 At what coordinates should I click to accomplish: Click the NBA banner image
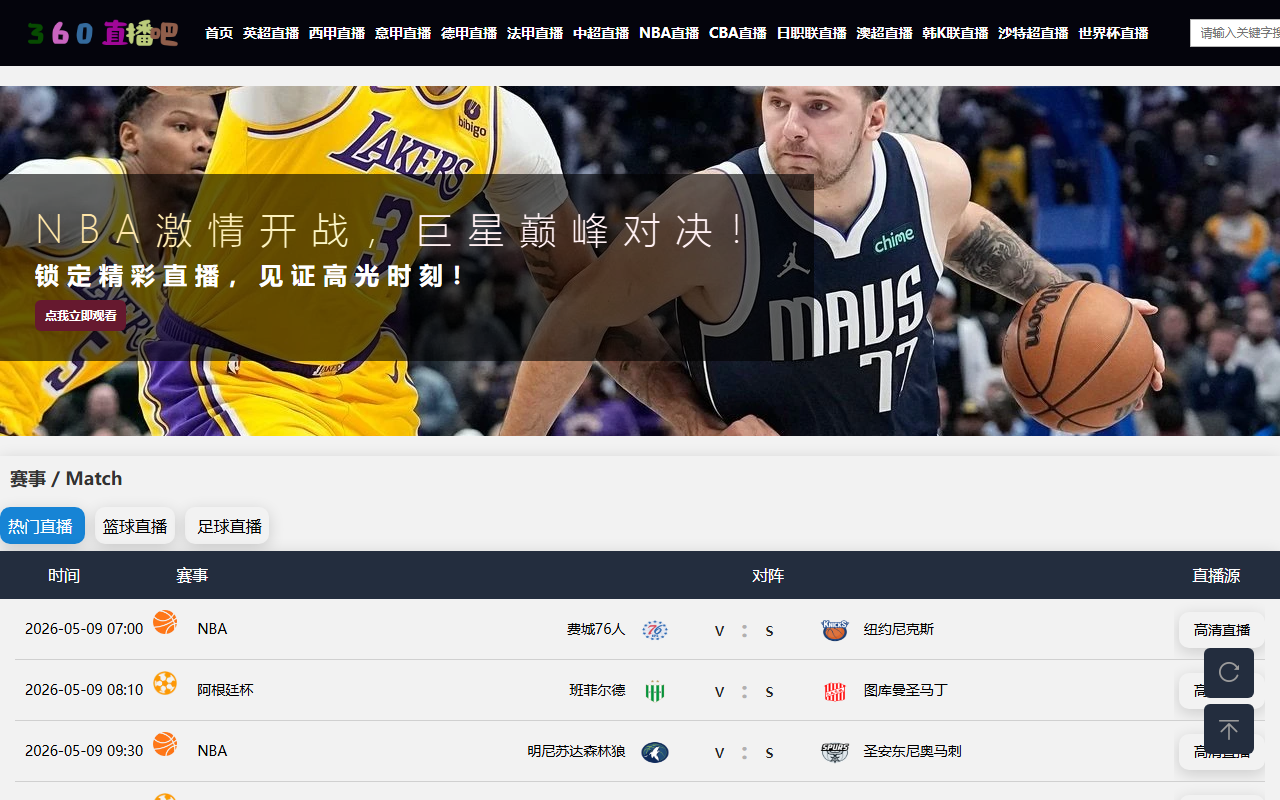(640, 261)
